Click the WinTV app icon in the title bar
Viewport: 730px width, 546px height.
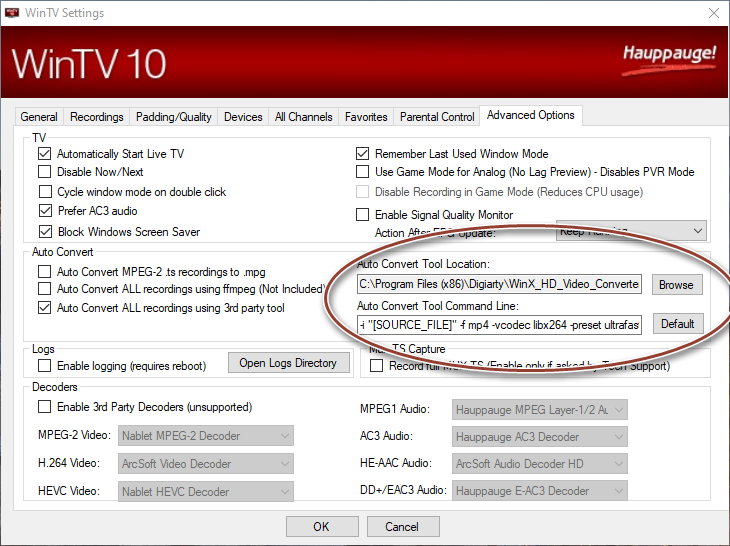coord(12,13)
